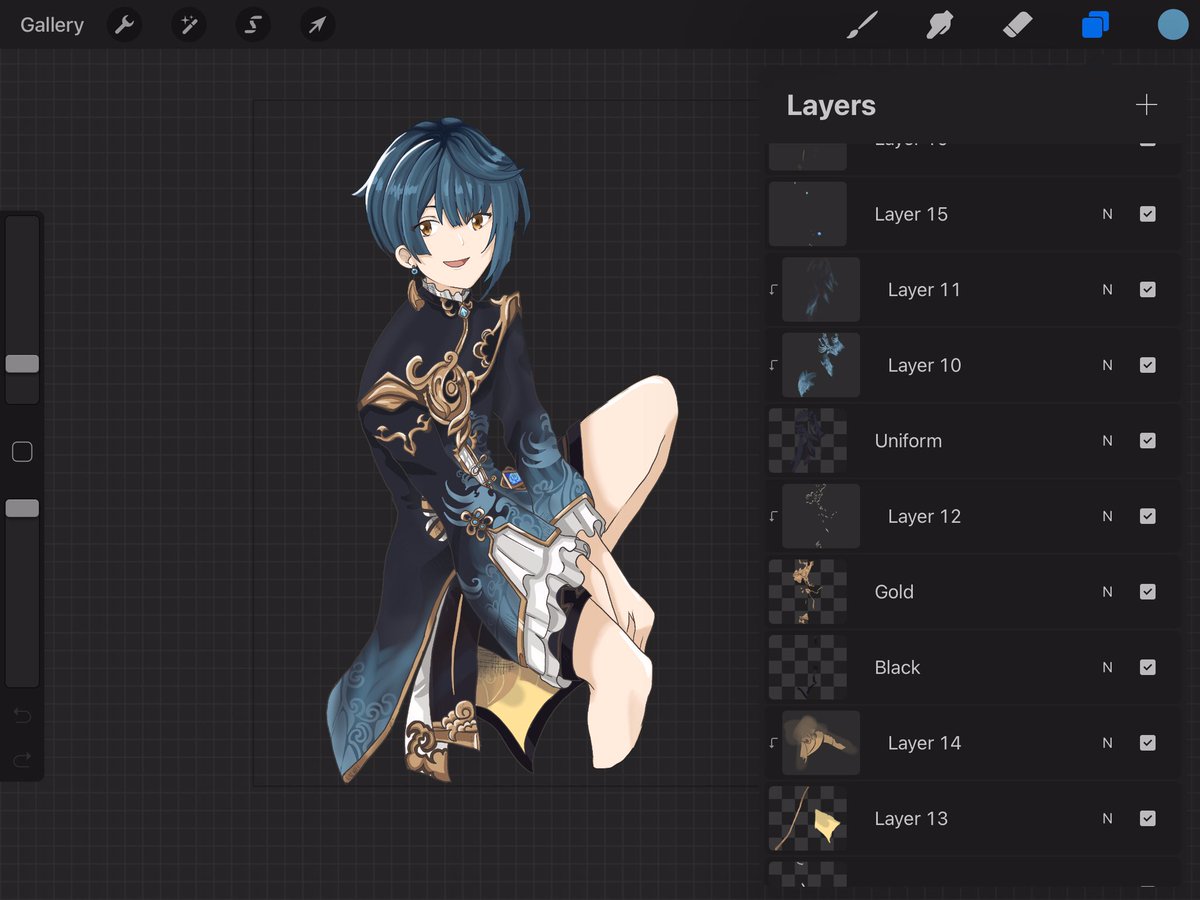This screenshot has width=1200, height=900.
Task: Click the clipping mask arrow on Layer 12
Action: pos(773,516)
